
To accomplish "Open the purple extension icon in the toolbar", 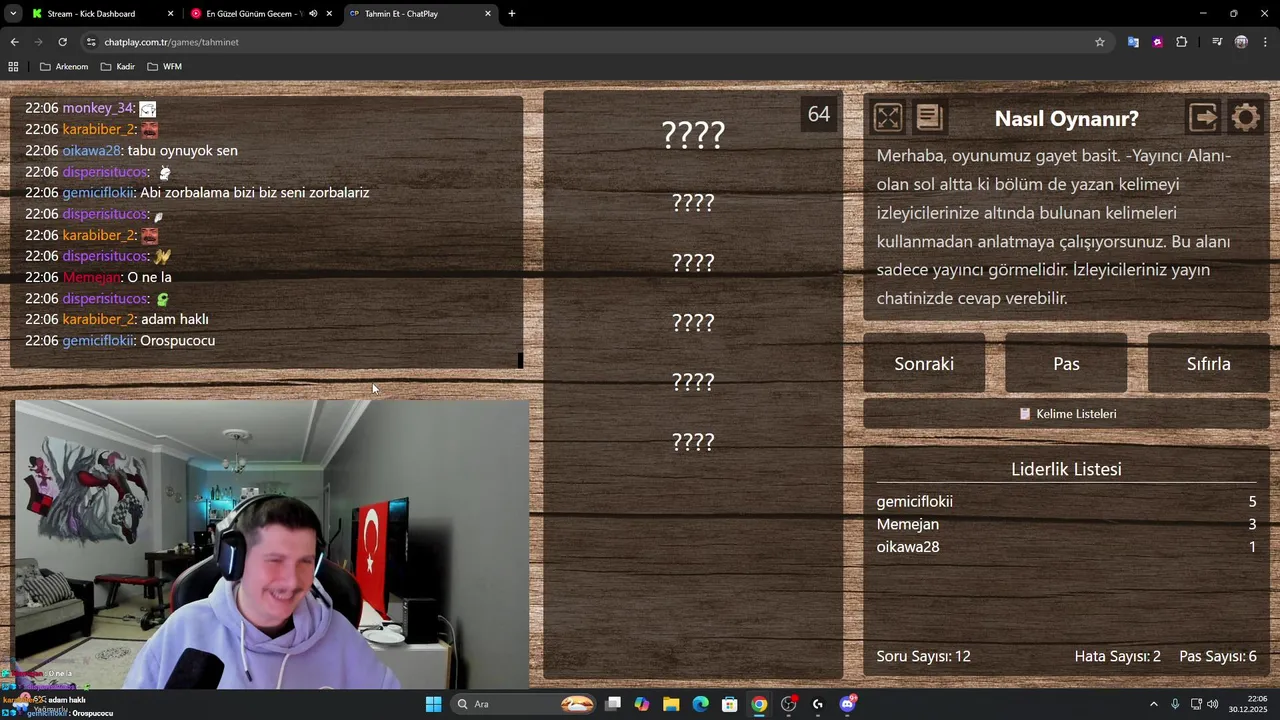I will 1157,42.
